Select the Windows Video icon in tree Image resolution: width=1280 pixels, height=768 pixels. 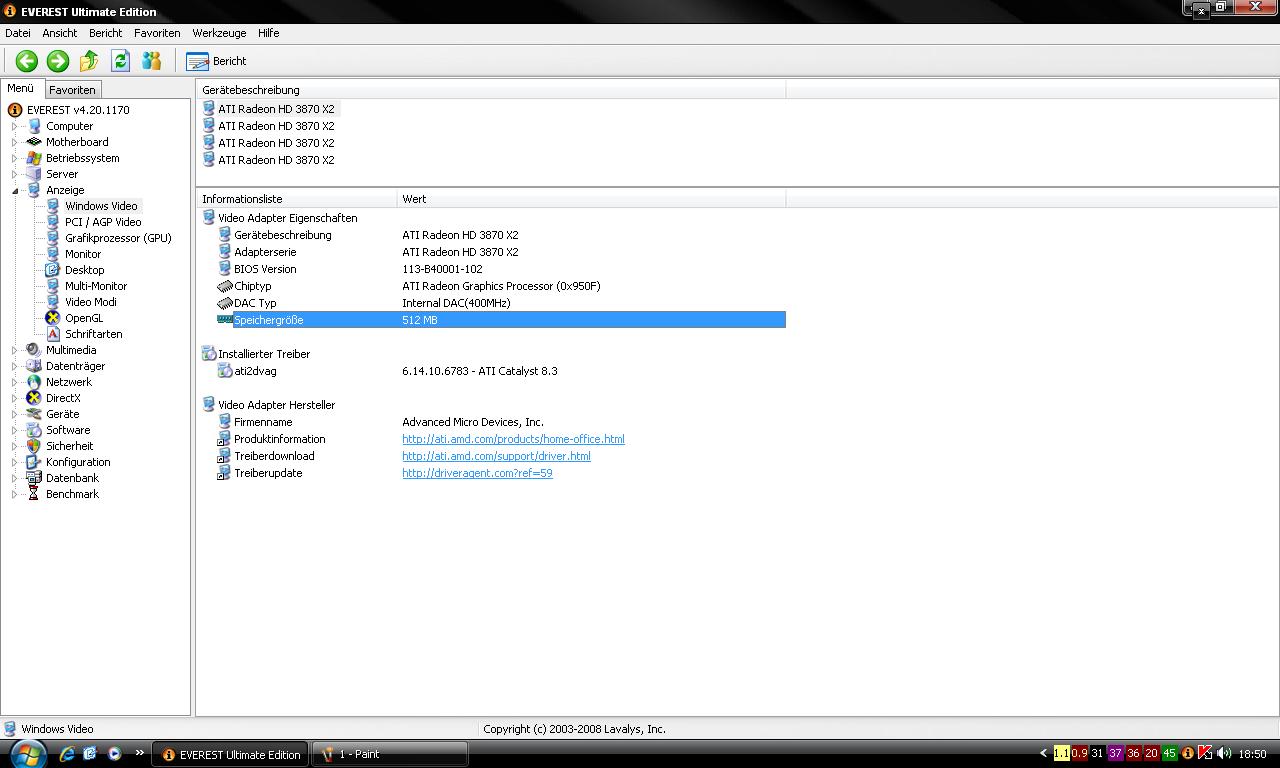click(x=53, y=206)
